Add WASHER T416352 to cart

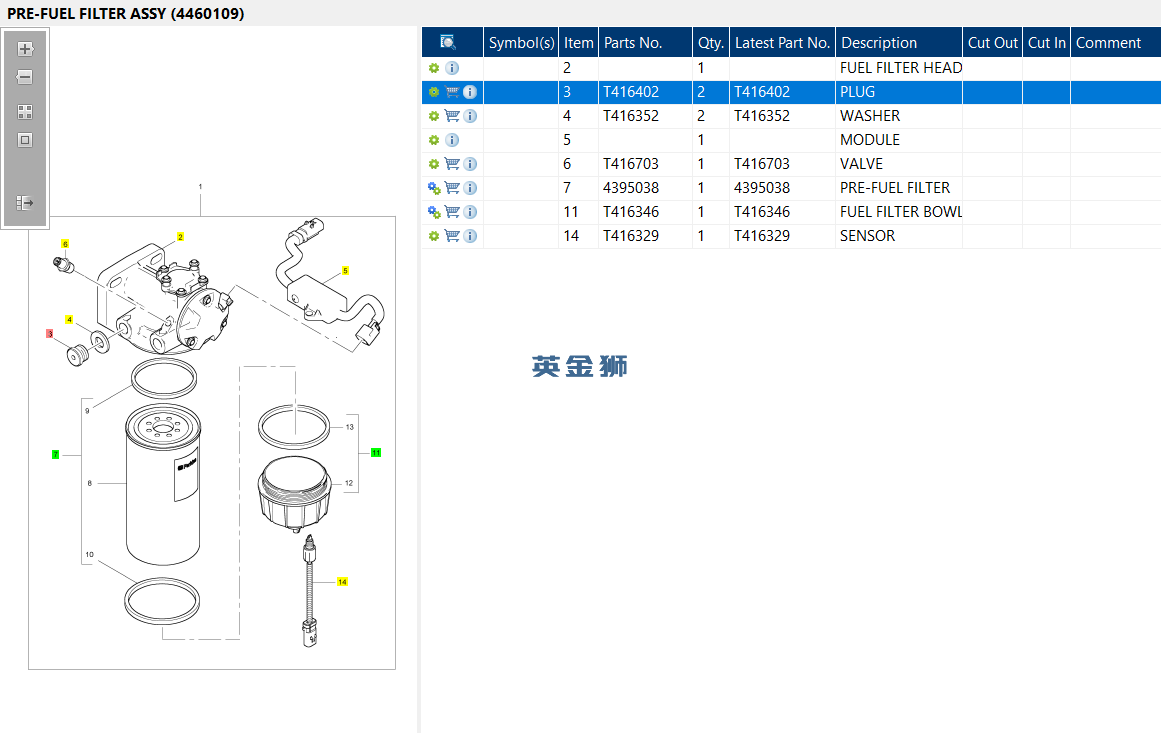(x=452, y=116)
